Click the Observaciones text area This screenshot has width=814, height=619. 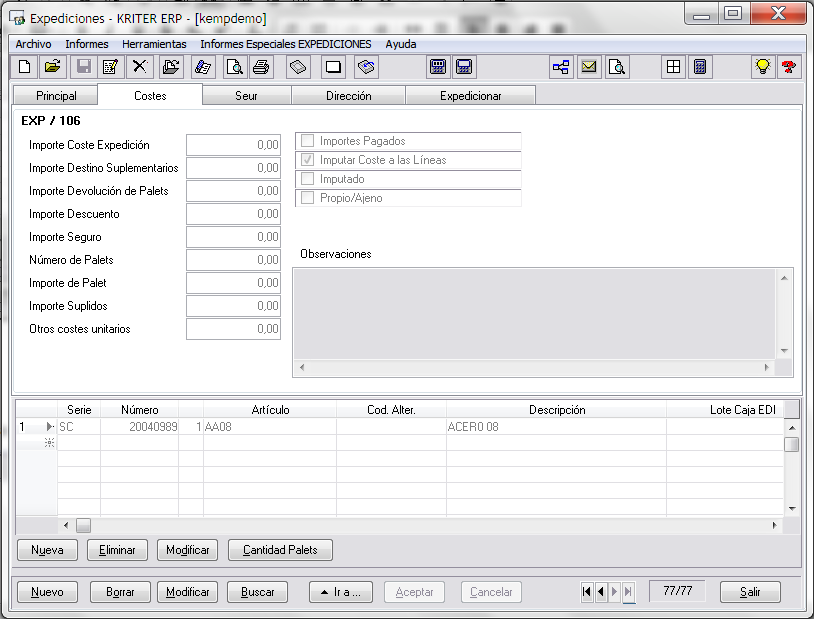[534, 314]
